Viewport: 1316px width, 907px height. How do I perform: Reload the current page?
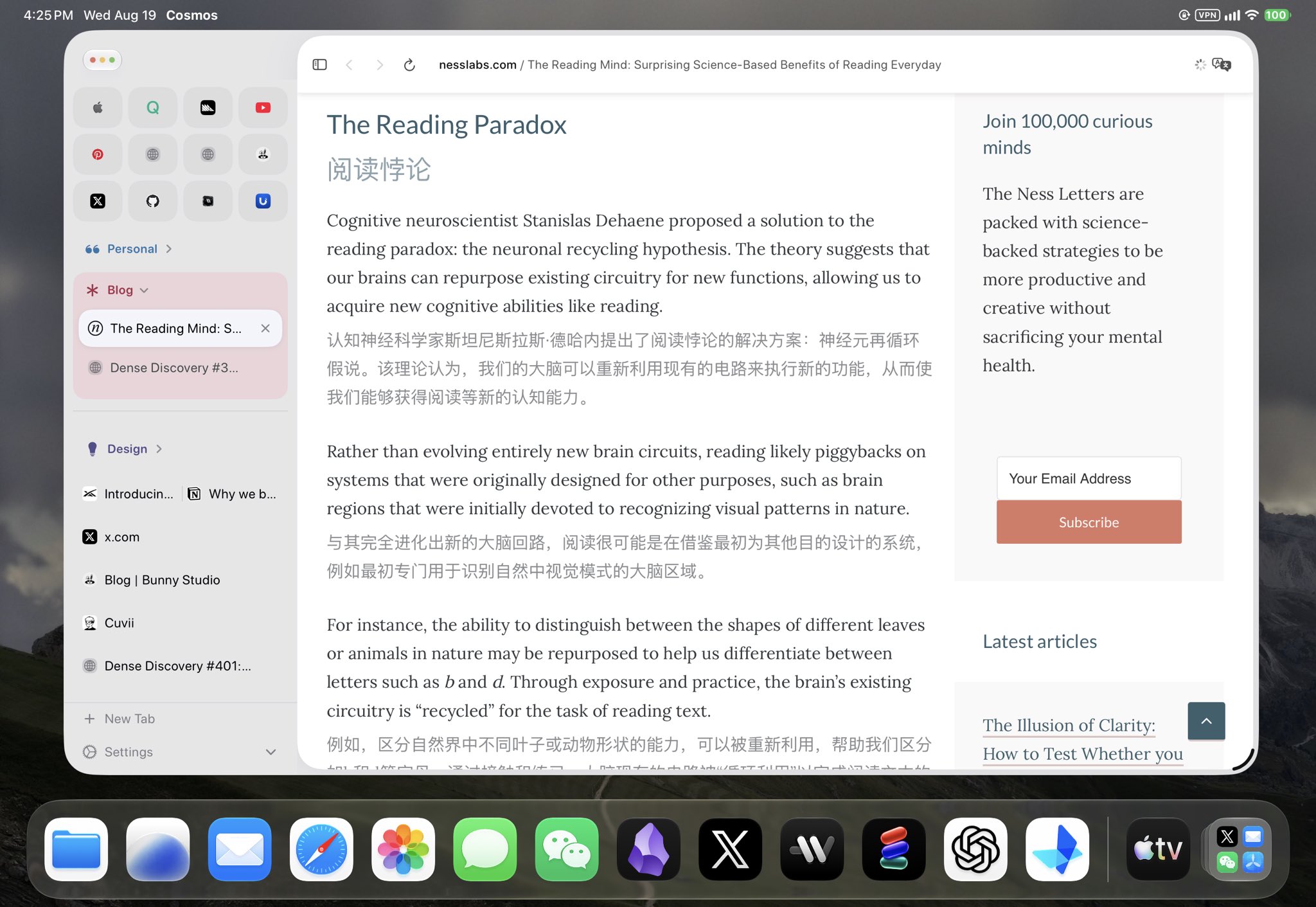pyautogui.click(x=409, y=64)
